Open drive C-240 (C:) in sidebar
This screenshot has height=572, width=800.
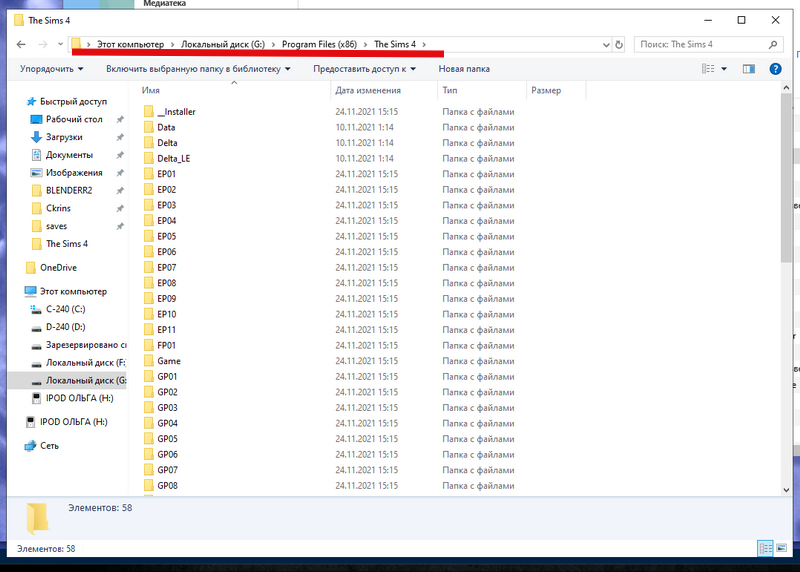tap(65, 309)
